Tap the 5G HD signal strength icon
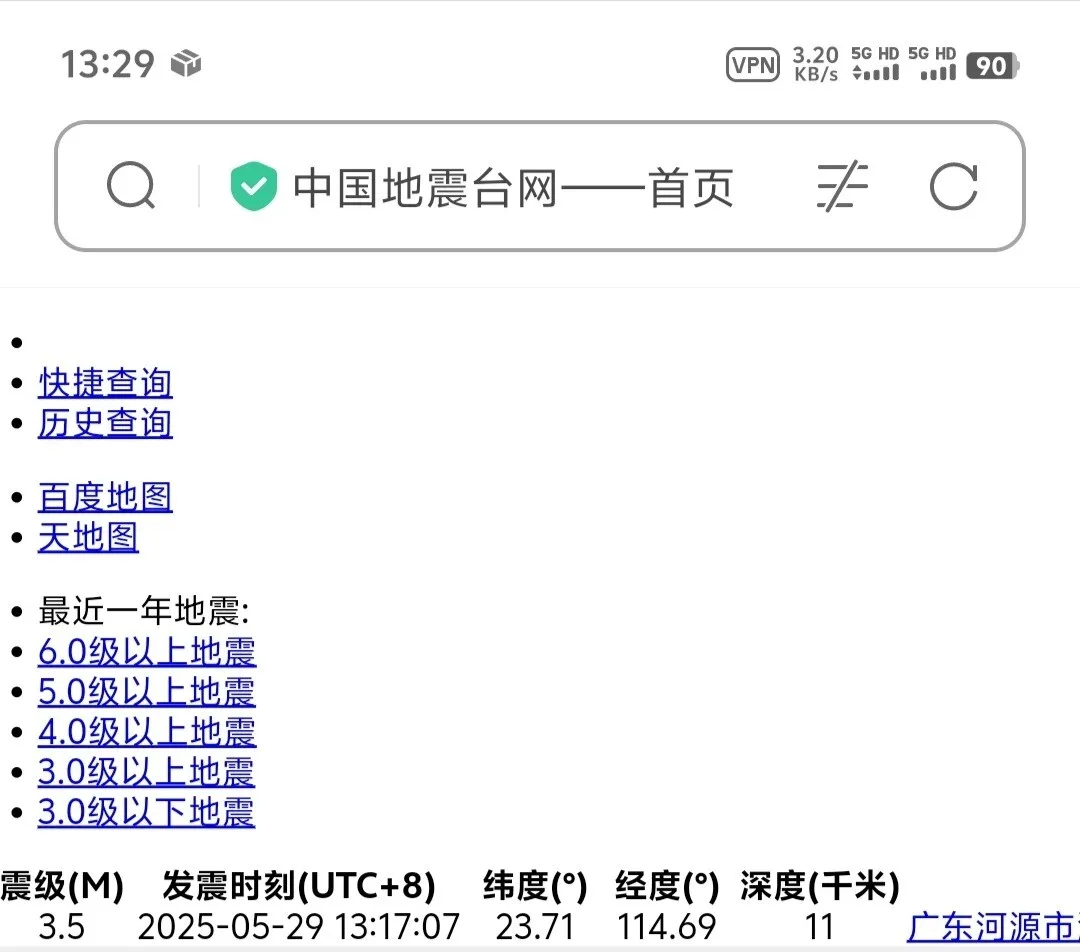This screenshot has width=1080, height=952. pyautogui.click(x=875, y=64)
